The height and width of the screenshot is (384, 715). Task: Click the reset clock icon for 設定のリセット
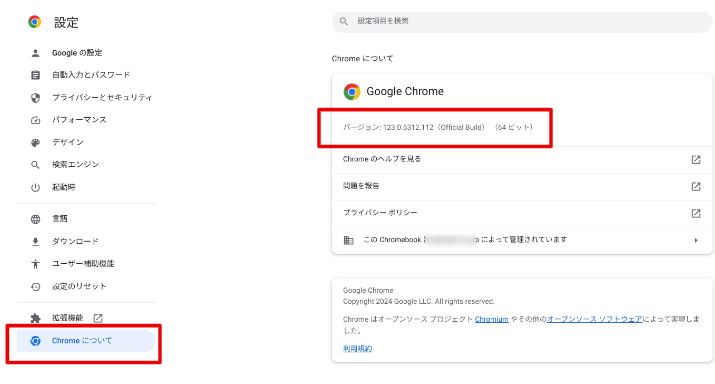[x=35, y=286]
